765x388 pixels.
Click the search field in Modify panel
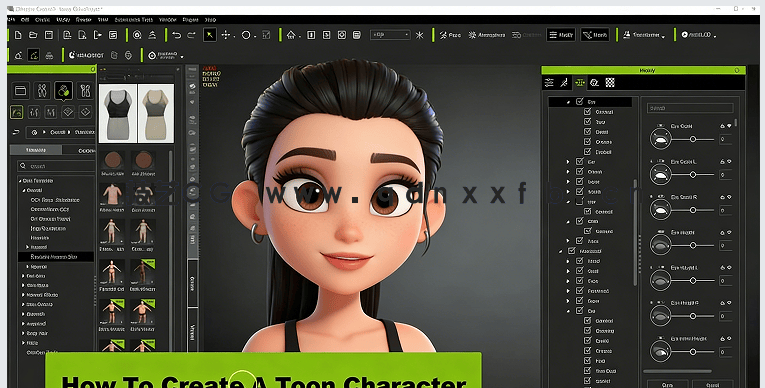click(x=690, y=108)
